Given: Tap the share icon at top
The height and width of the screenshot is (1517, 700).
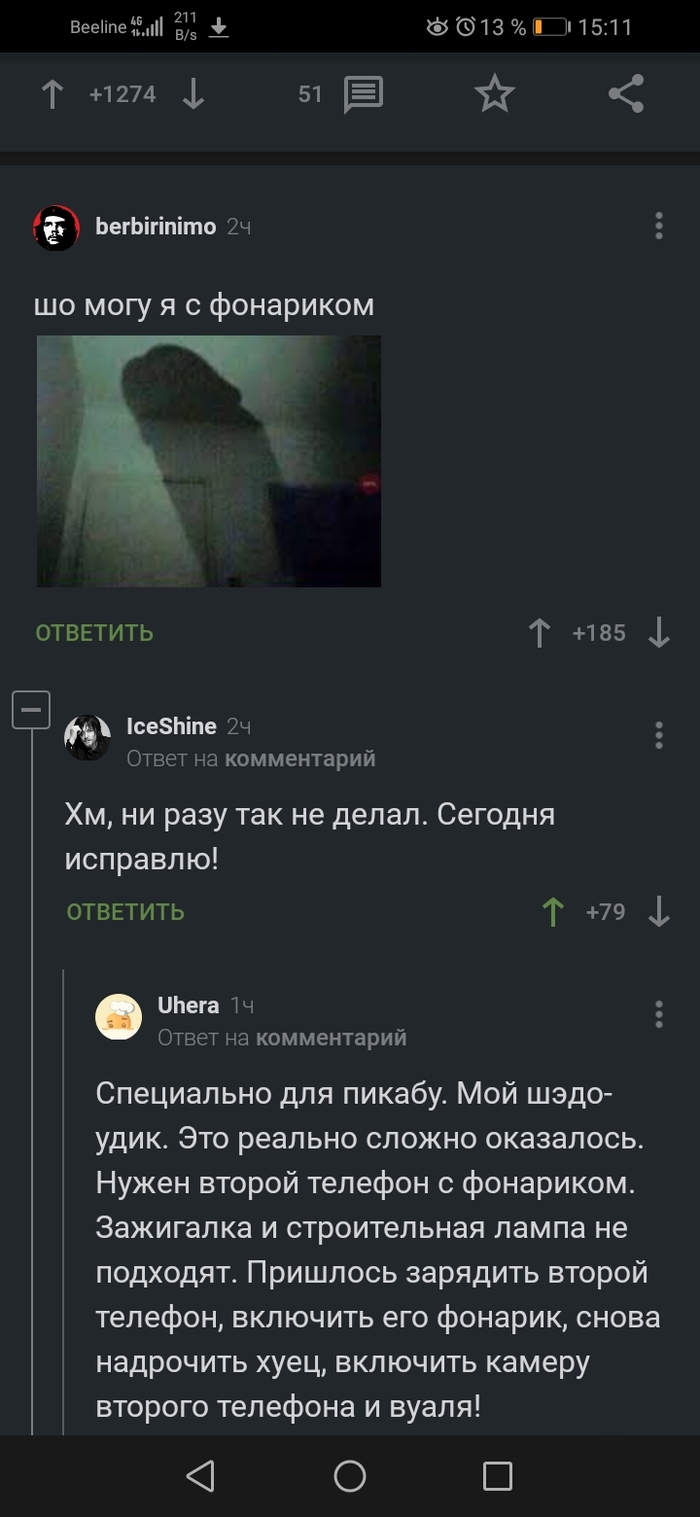Looking at the screenshot, I should (x=626, y=95).
